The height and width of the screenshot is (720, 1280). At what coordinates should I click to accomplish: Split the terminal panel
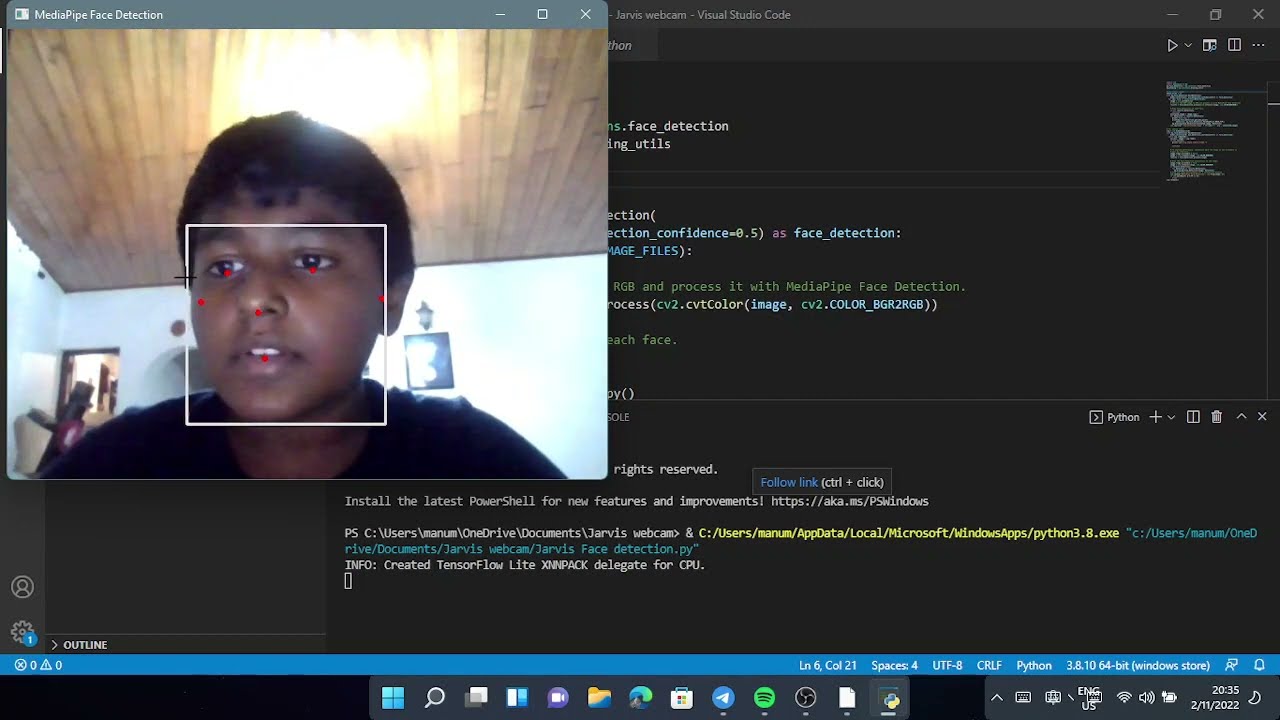point(1193,417)
